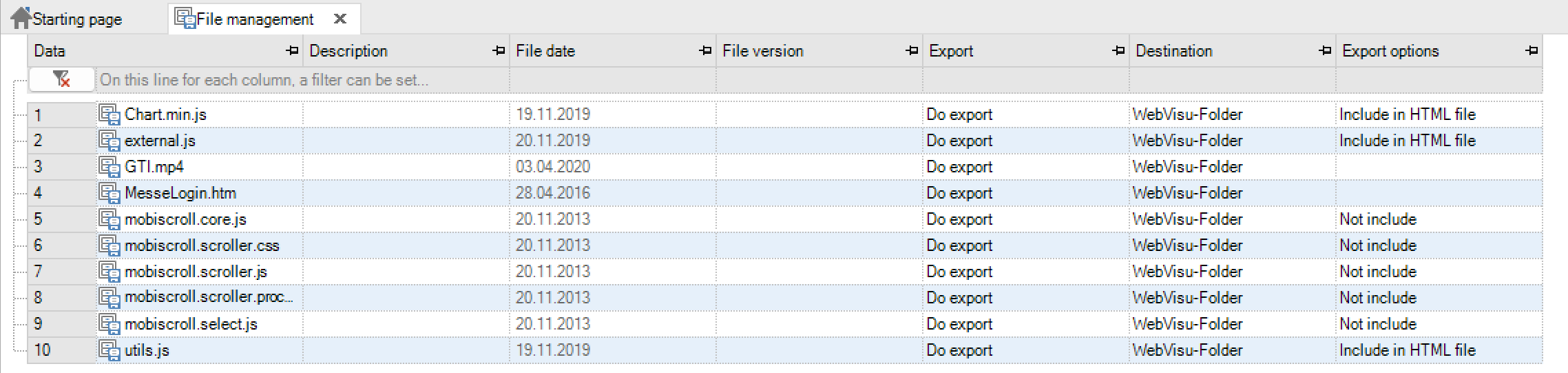
Task: Select the File management tab
Action: 255,19
